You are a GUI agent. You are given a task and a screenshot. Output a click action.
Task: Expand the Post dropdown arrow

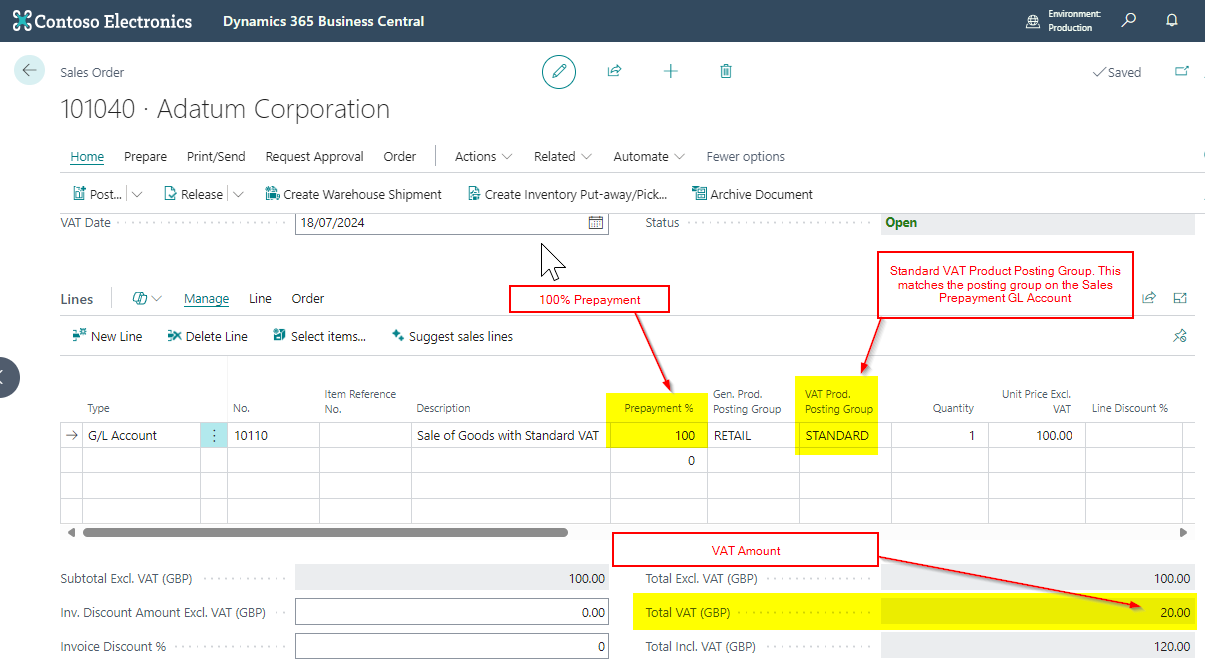click(138, 194)
